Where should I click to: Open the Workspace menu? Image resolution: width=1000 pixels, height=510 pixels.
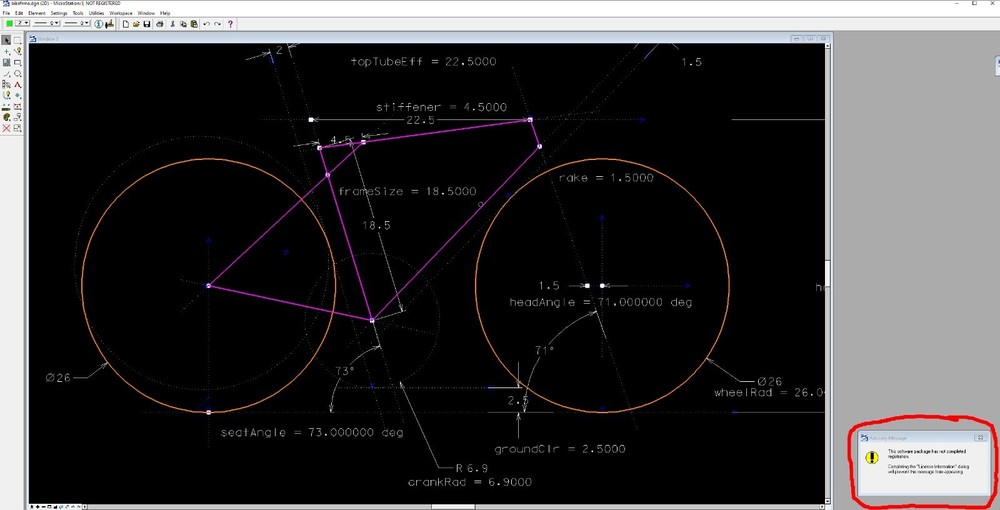[120, 12]
